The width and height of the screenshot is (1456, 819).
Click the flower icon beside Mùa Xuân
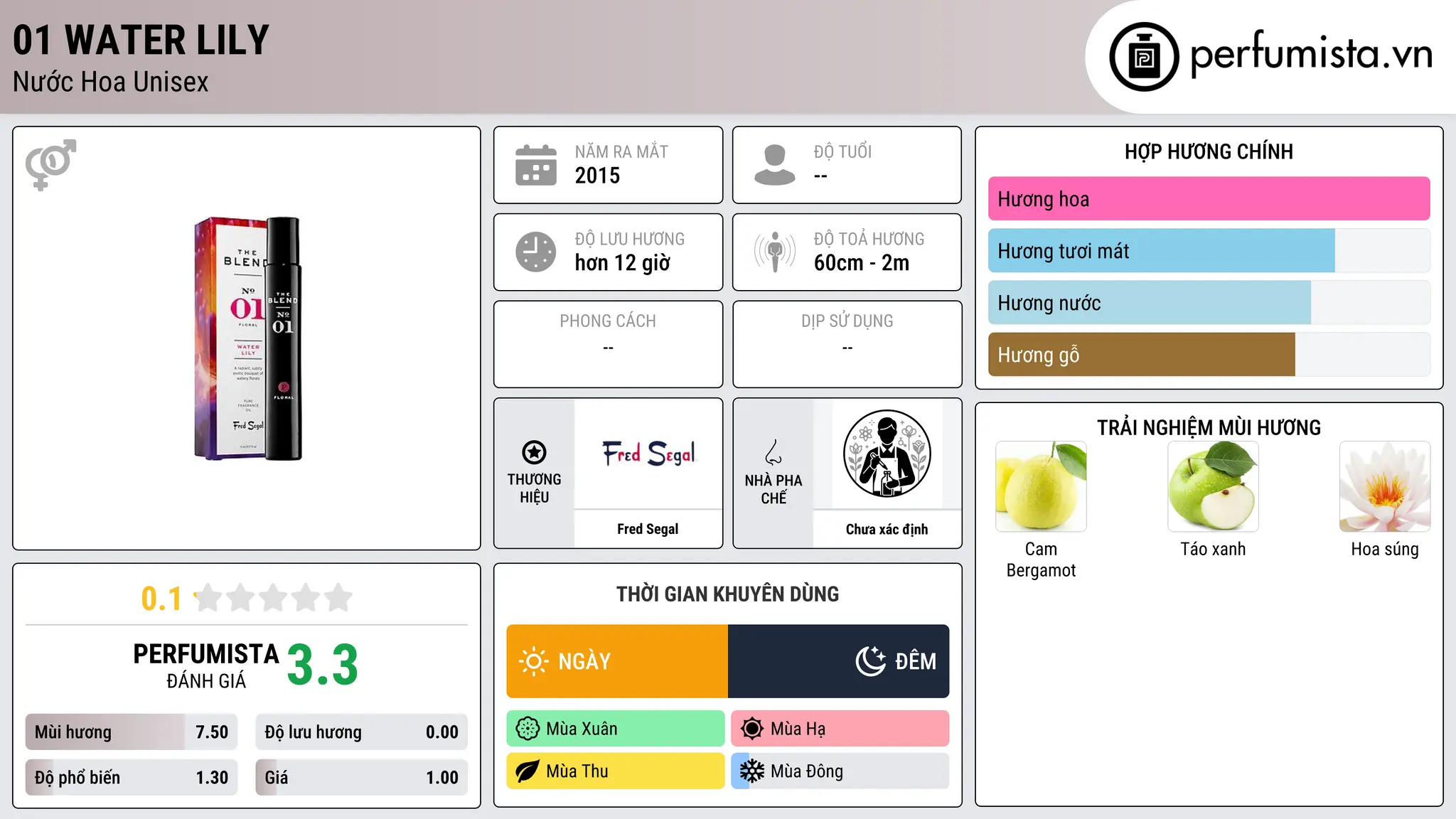click(528, 729)
